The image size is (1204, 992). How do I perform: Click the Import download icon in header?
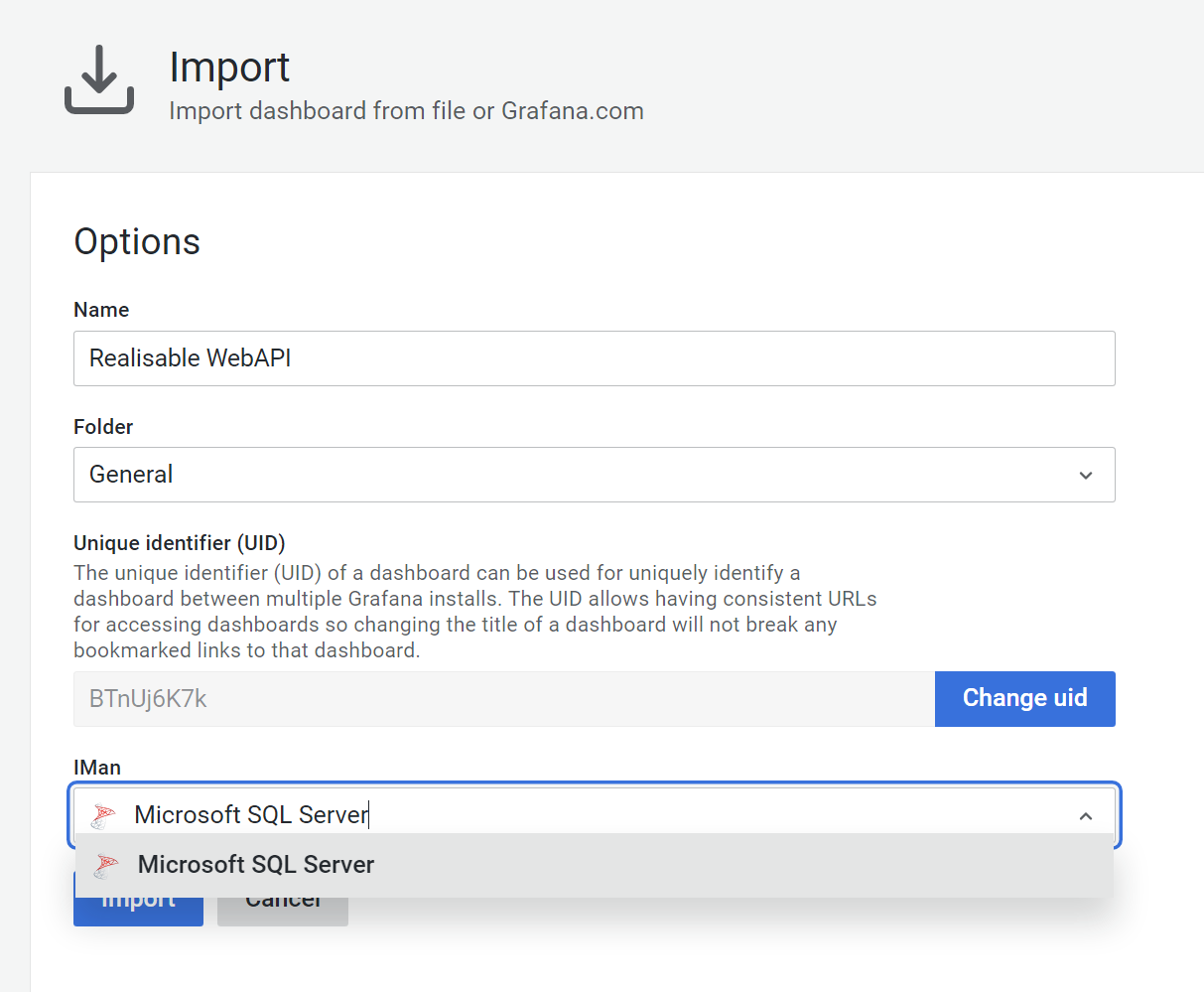(99, 79)
